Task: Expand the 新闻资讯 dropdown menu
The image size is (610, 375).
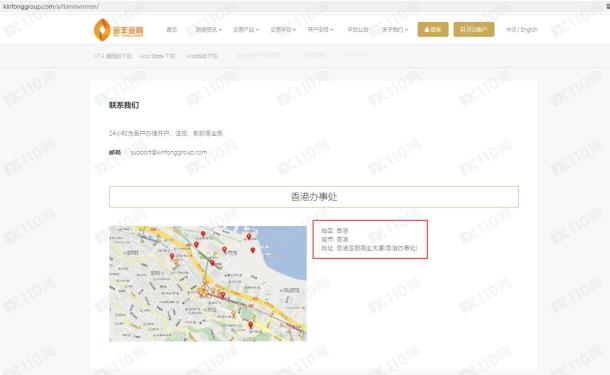Action: (x=208, y=30)
